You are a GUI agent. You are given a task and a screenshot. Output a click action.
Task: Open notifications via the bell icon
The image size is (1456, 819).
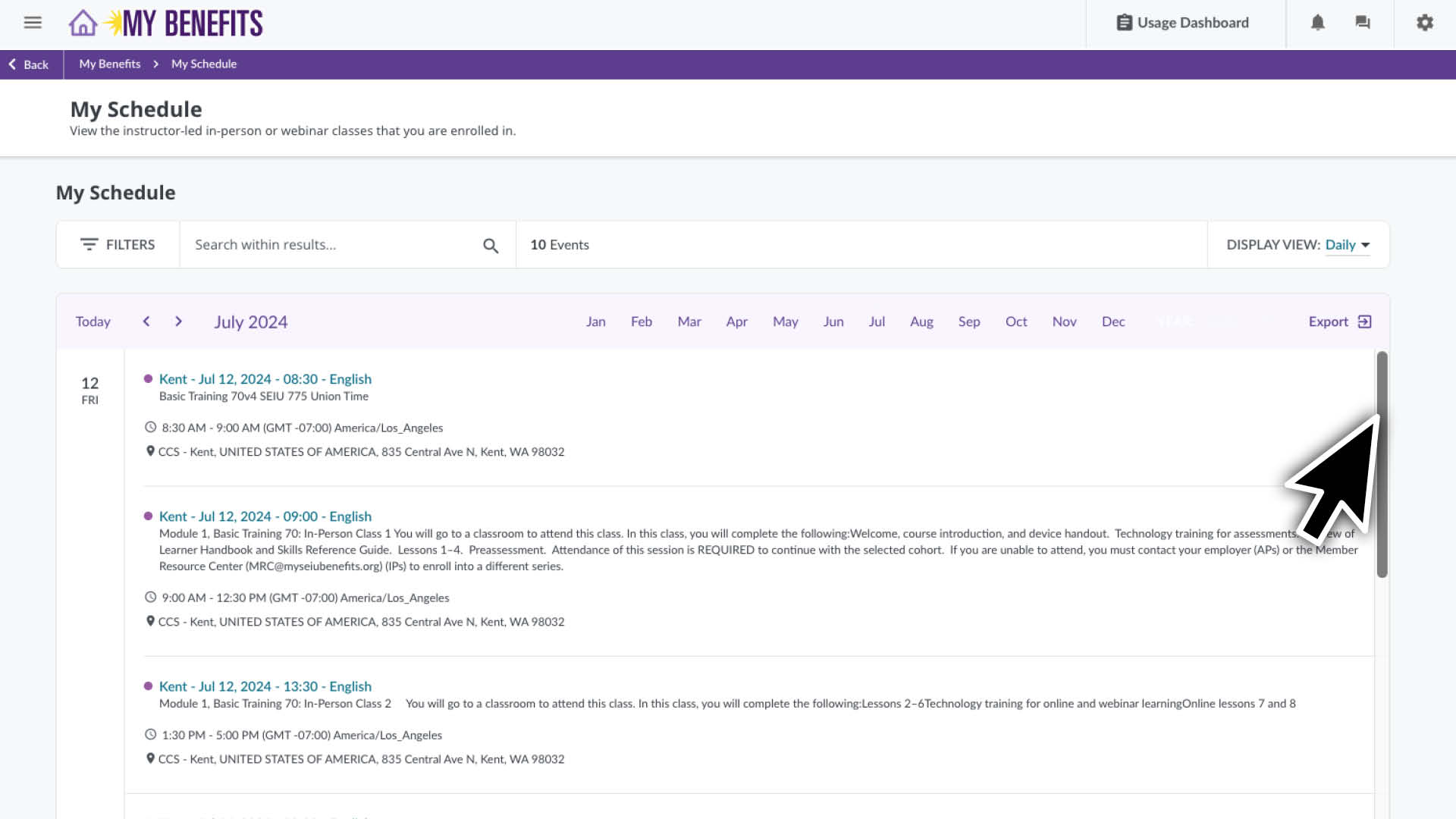tap(1318, 23)
